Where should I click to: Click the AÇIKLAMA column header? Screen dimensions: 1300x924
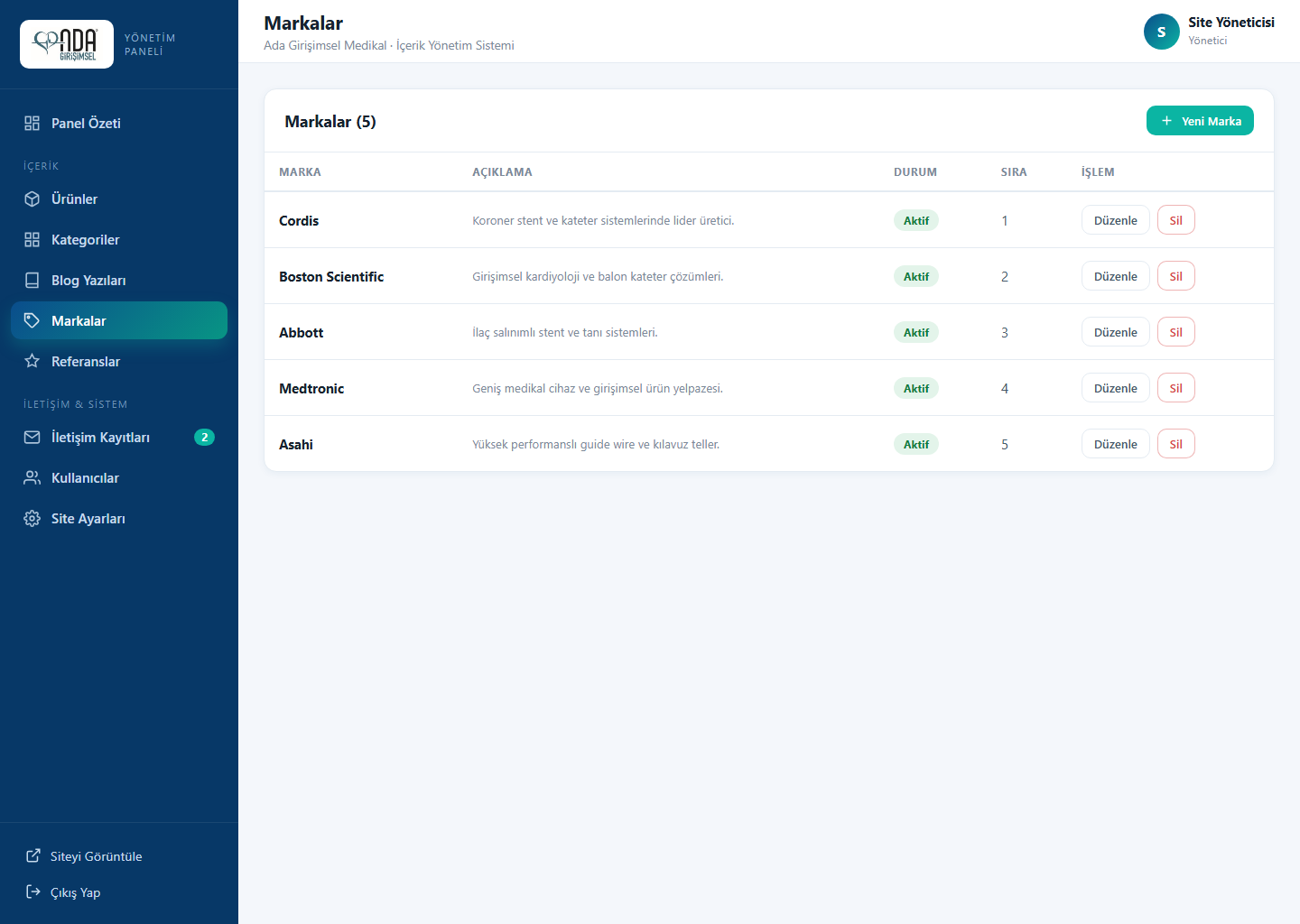502,172
